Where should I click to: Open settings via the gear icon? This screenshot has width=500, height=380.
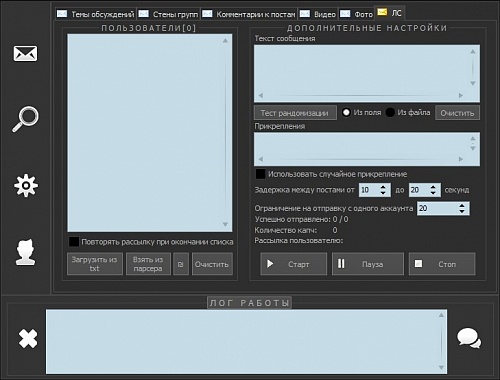pos(26,185)
